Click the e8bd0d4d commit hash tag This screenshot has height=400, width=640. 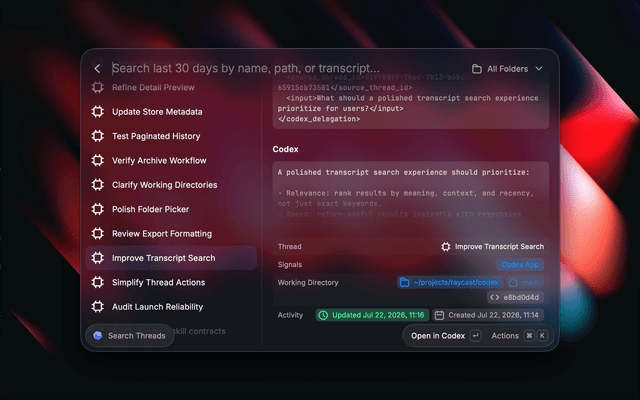515,297
